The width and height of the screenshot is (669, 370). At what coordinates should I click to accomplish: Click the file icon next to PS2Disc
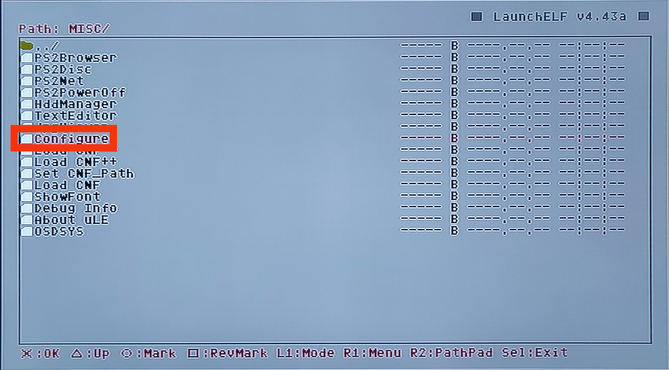[x=27, y=69]
